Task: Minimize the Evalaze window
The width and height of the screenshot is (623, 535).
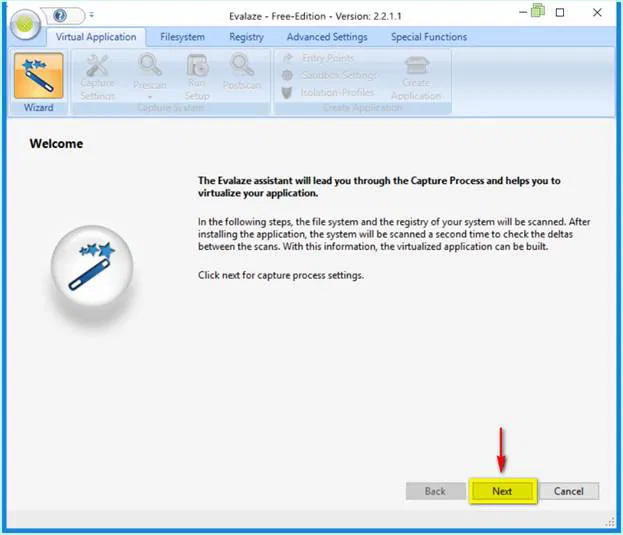Action: click(x=523, y=13)
